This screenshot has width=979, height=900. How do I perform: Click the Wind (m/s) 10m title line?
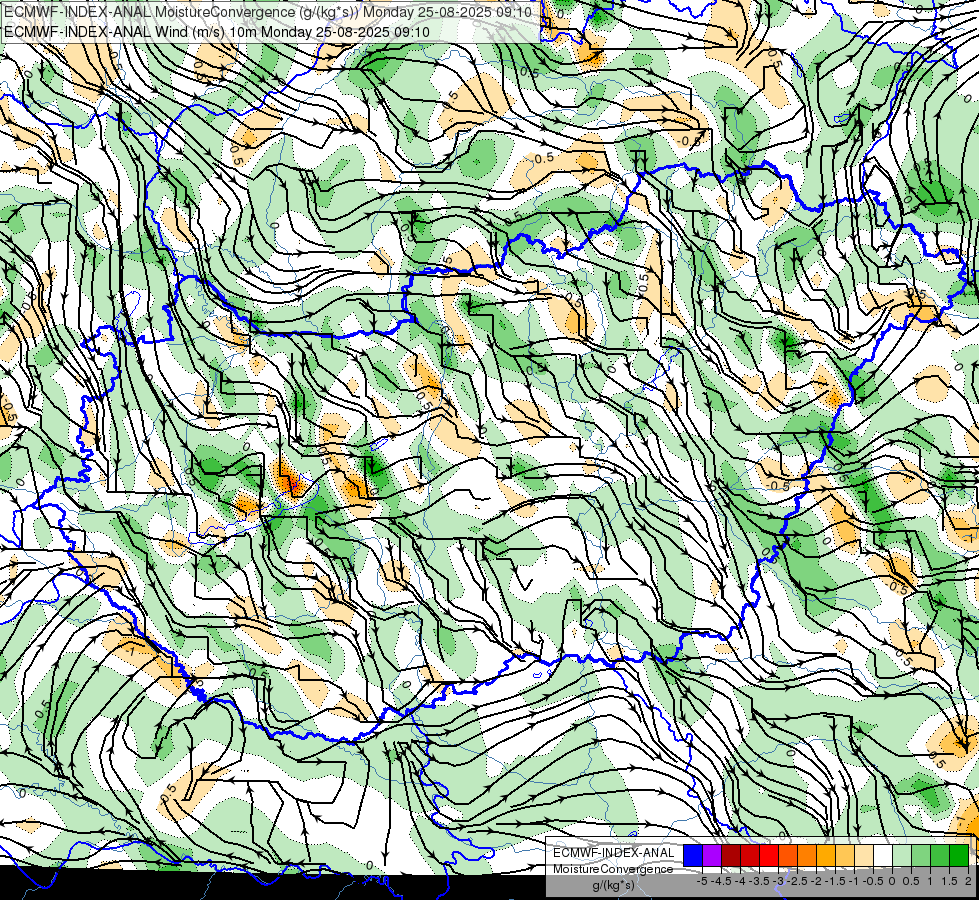(x=217, y=31)
